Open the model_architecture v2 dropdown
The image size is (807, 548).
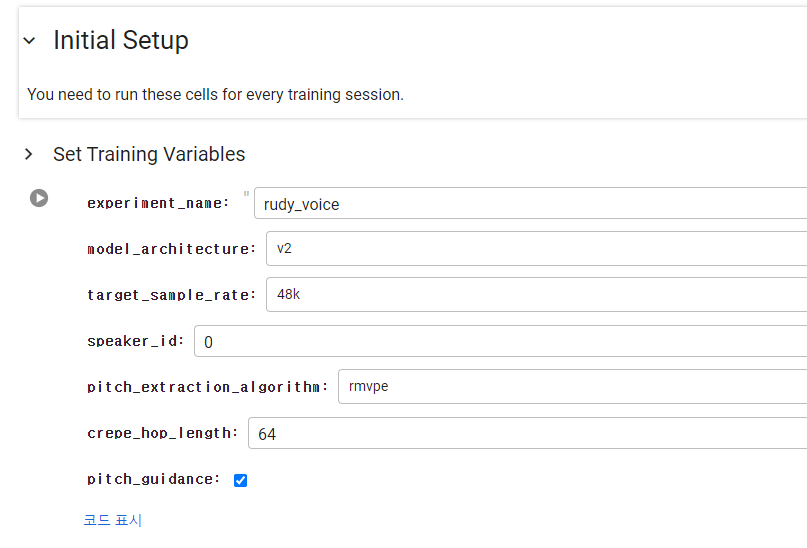(x=535, y=249)
